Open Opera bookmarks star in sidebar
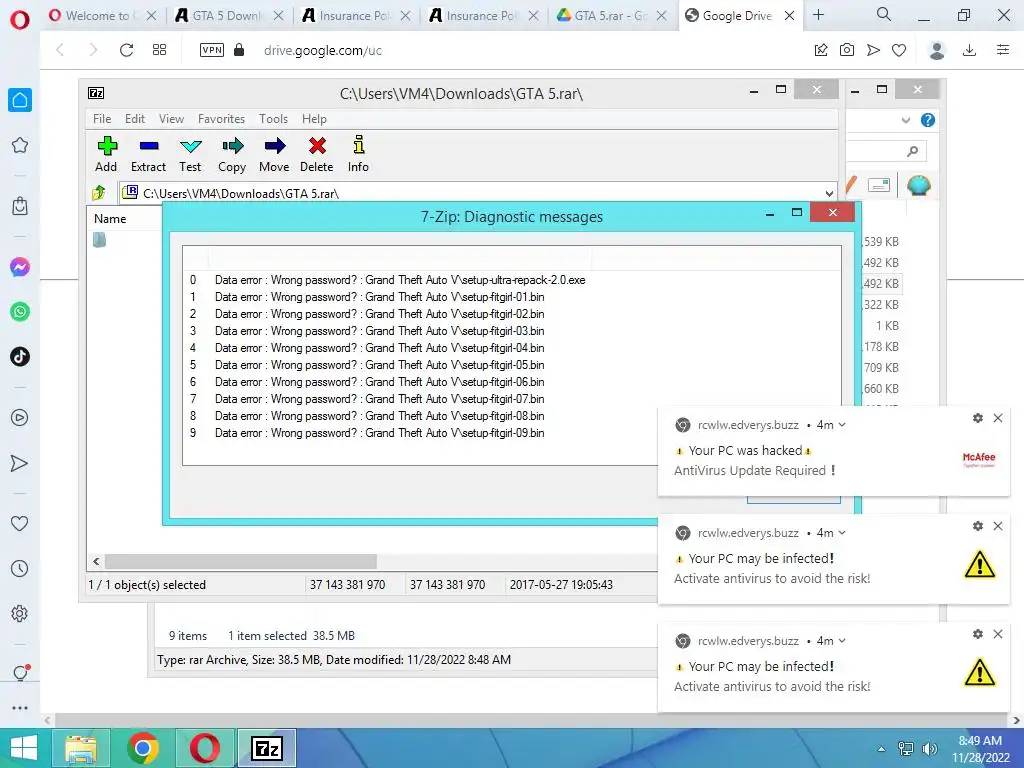The width and height of the screenshot is (1024, 768). pyautogui.click(x=20, y=145)
